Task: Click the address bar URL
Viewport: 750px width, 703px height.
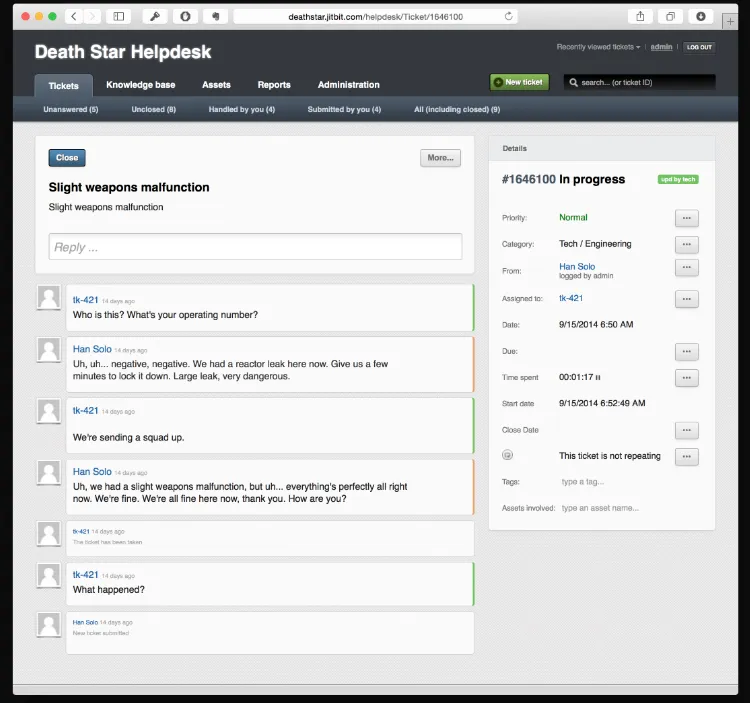Action: coord(375,17)
